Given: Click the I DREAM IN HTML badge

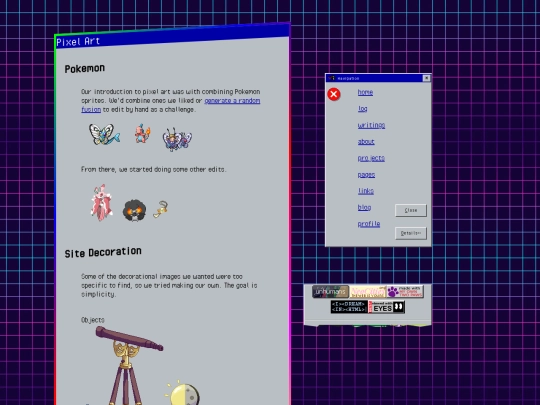Looking at the screenshot, I should pos(349,307).
